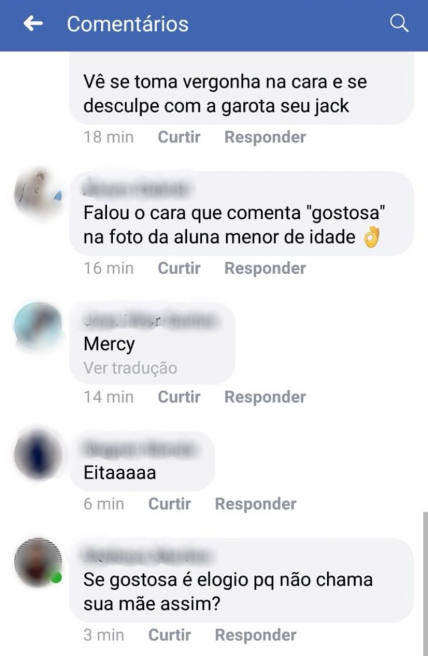Like the 3 min 'Se gostosa' comment
The height and width of the screenshot is (656, 428).
coord(169,635)
